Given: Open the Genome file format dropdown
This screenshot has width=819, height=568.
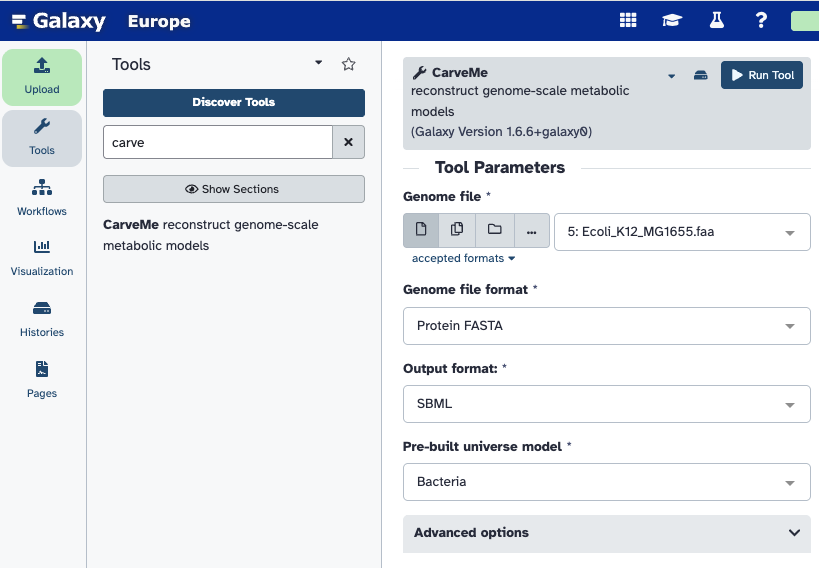Looking at the screenshot, I should [607, 326].
